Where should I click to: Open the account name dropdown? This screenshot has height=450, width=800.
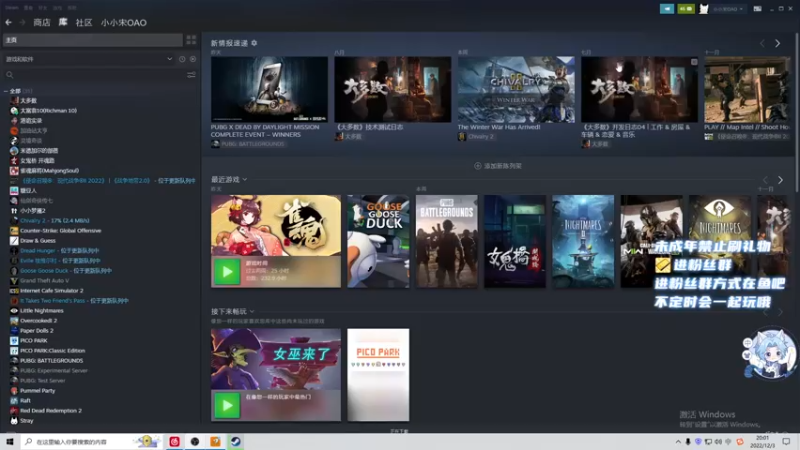pos(728,9)
